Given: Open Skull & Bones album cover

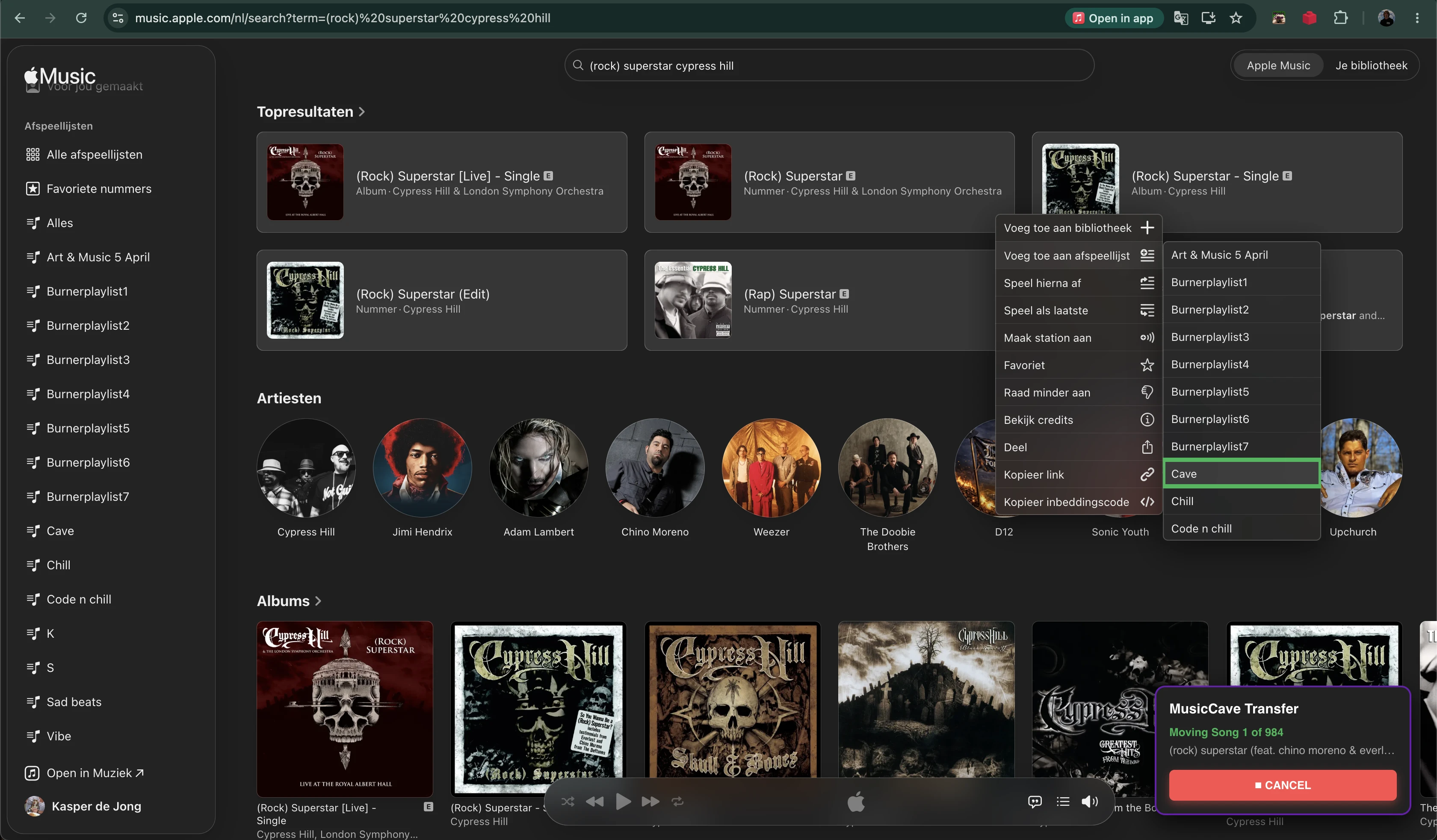Looking at the screenshot, I should [x=732, y=700].
